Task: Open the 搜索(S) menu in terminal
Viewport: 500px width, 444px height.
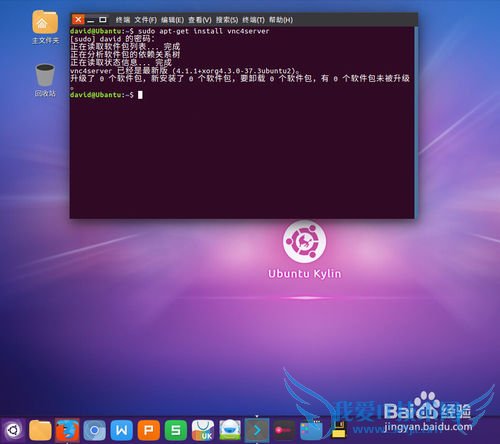Action: click(227, 20)
